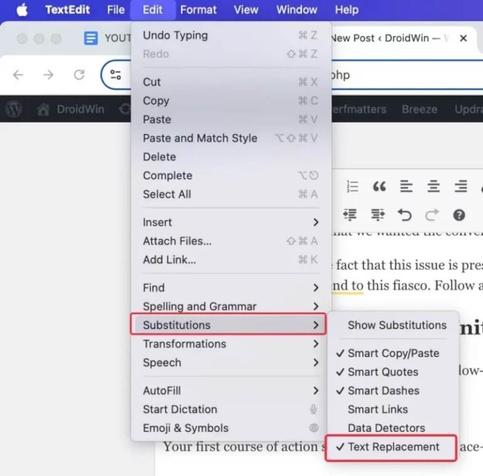Click the document icon on browser tab
The image size is (483, 476).
coord(91,38)
